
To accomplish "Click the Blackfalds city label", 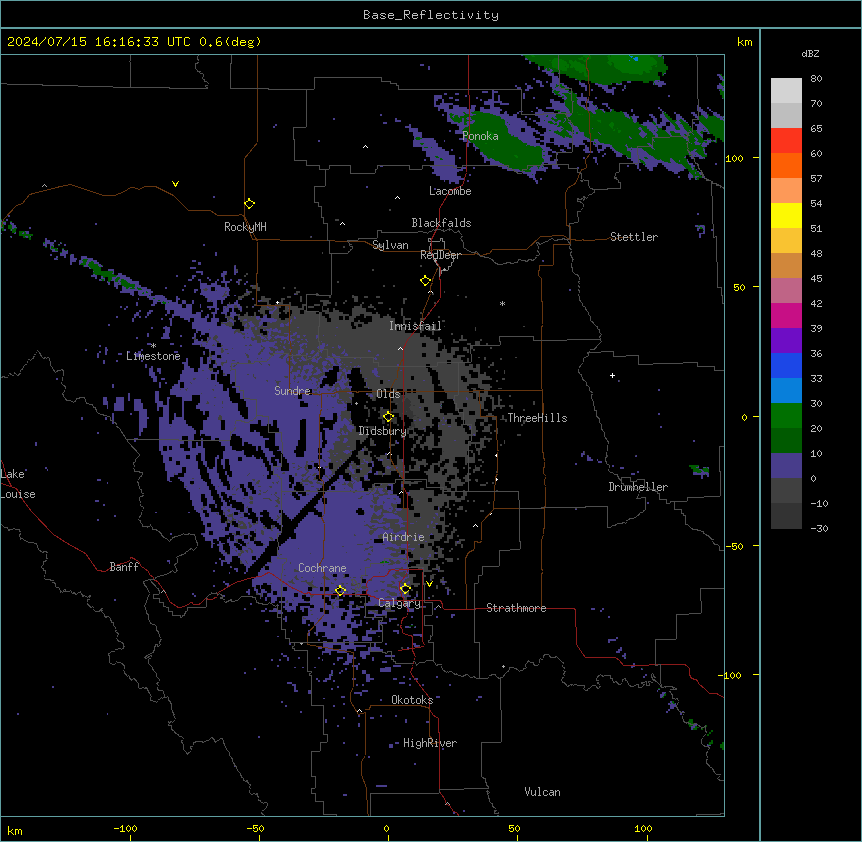I will tap(441, 223).
